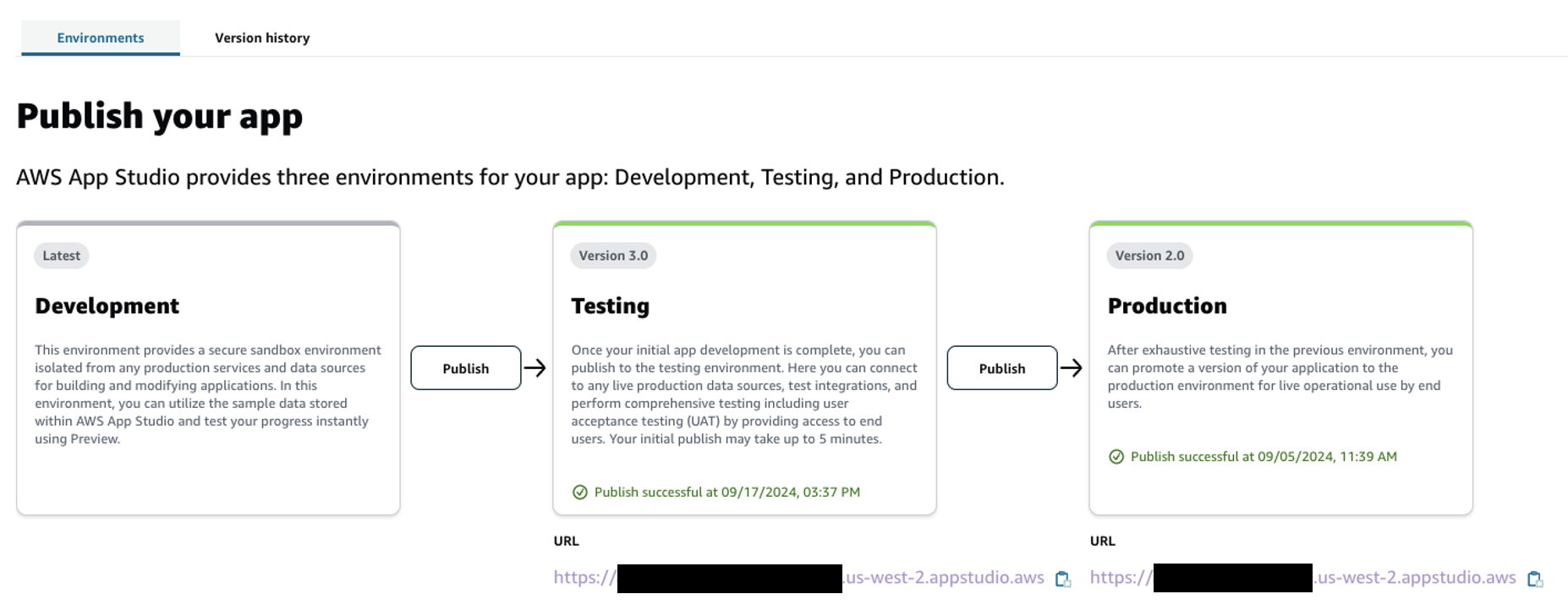Screen dimensions: 1568x616
Task: Click the Version 3.0 badge
Action: pyautogui.click(x=613, y=256)
